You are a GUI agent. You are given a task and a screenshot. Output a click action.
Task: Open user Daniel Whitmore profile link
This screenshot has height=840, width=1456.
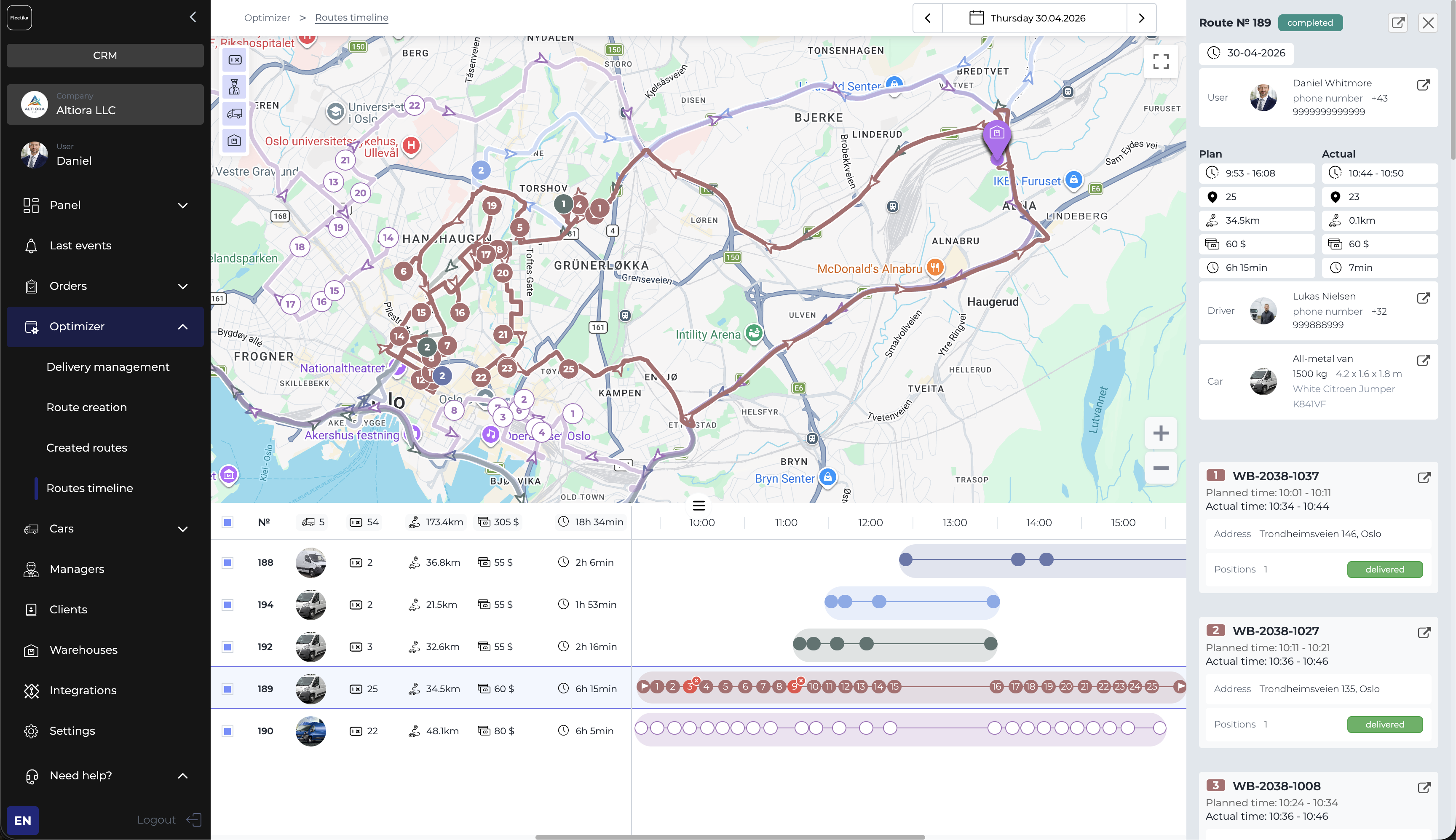1423,86
